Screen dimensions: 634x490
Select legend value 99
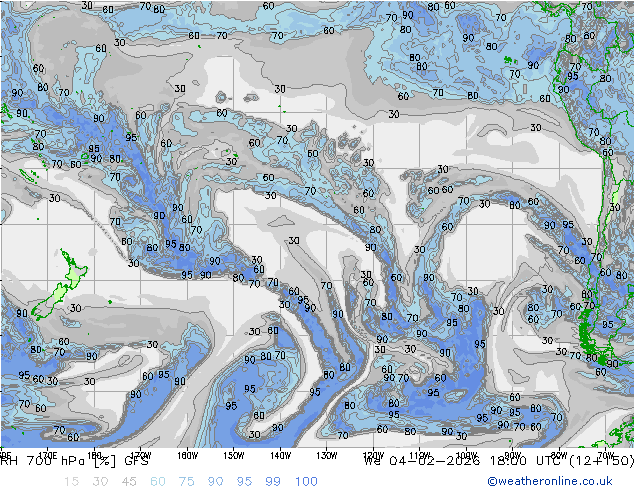273,482
